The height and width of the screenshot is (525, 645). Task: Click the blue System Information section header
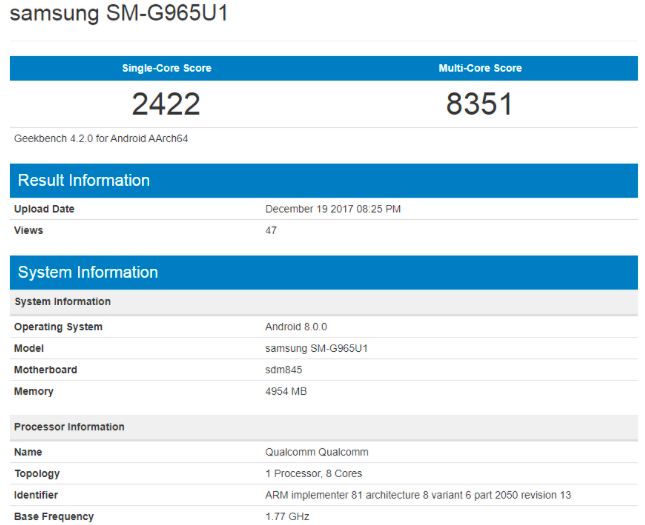pos(88,272)
